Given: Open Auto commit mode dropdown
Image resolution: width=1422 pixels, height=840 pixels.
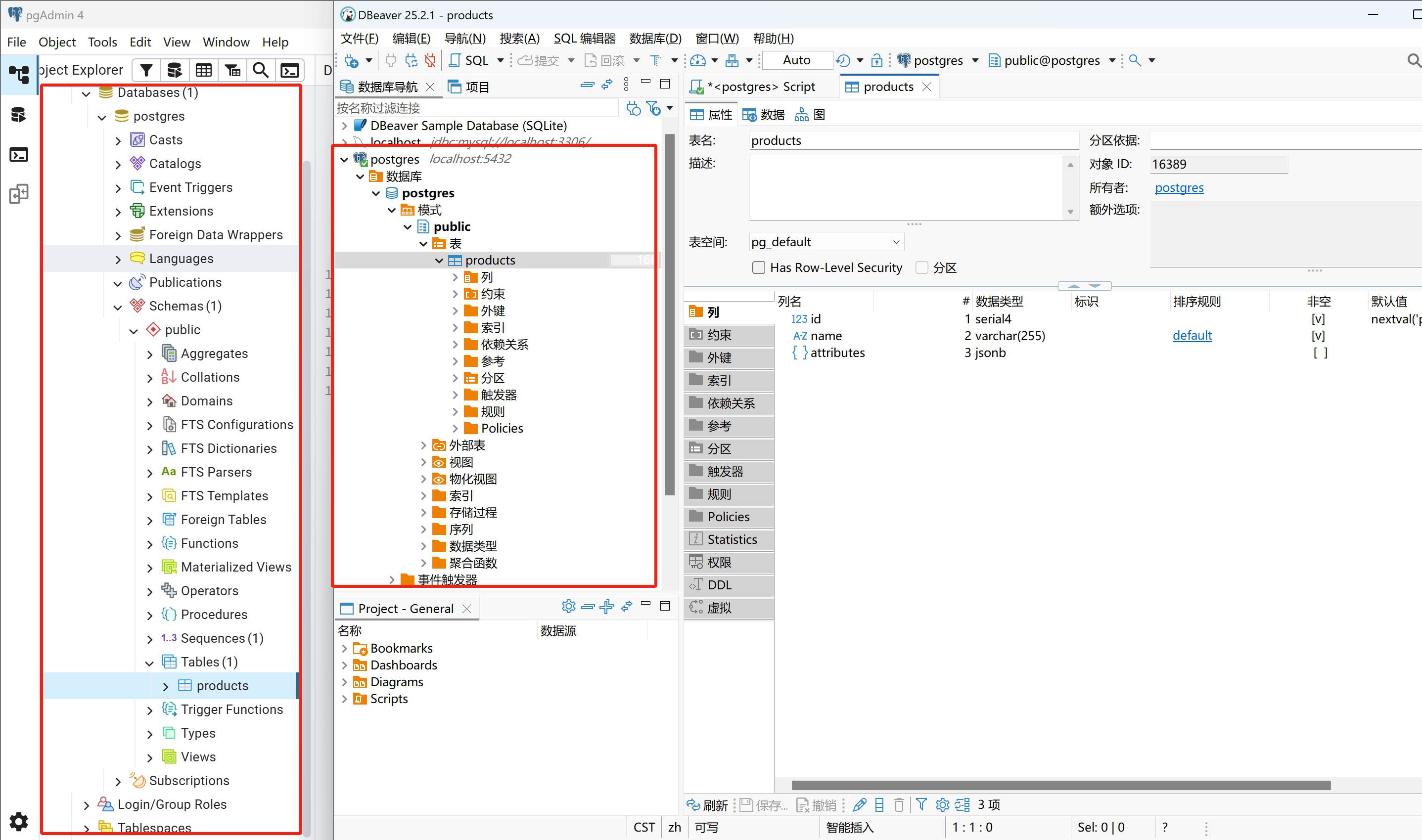Looking at the screenshot, I should (796, 60).
